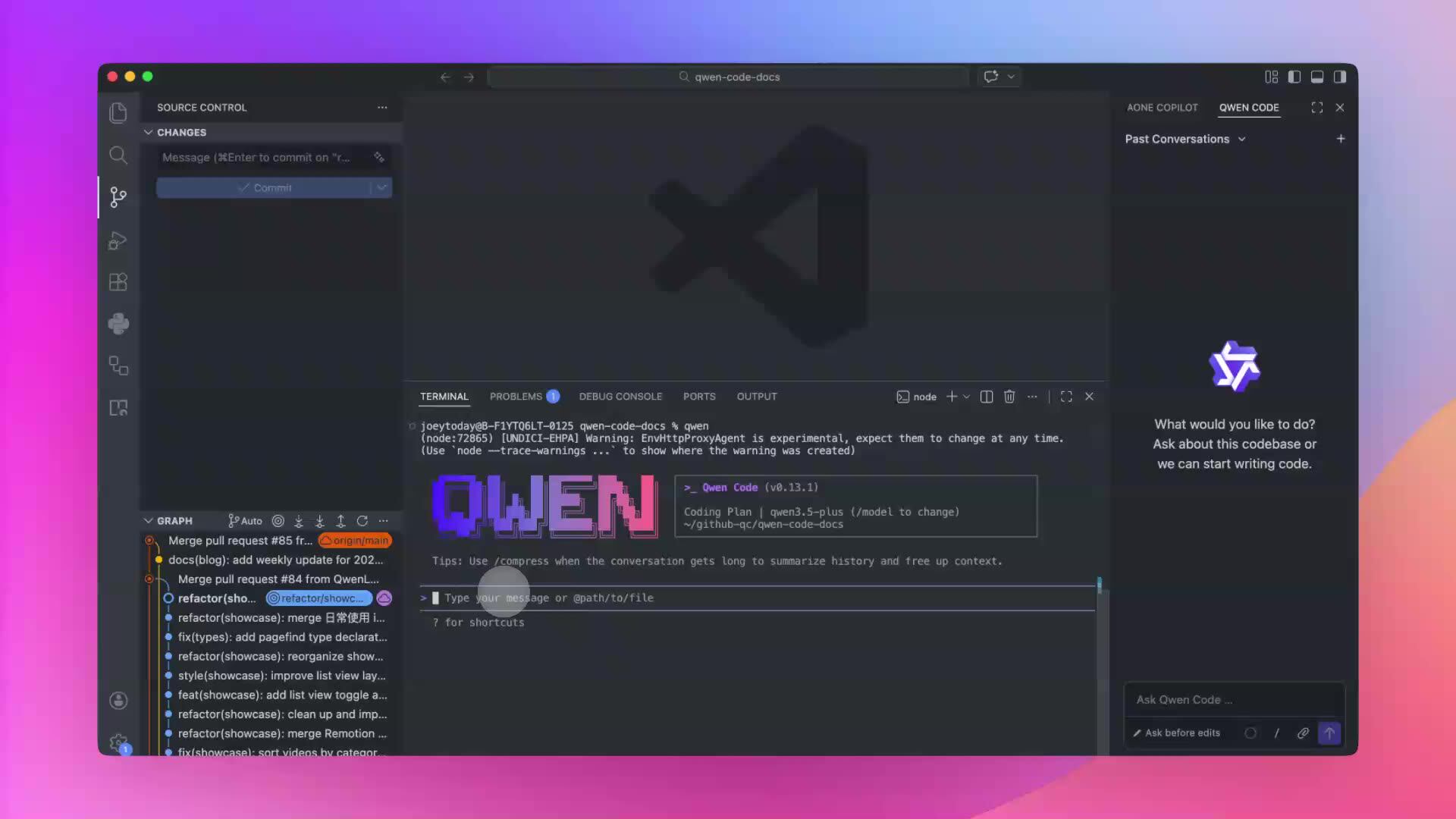Attach a file with paperclip icon

[1303, 733]
